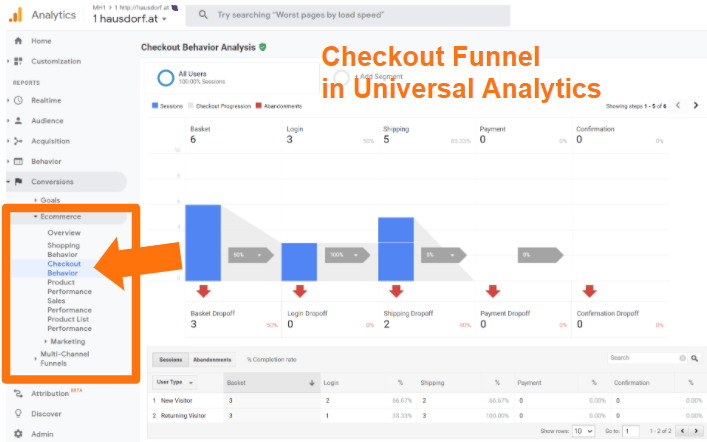Click the Behavior window icon

pyautogui.click(x=18, y=161)
